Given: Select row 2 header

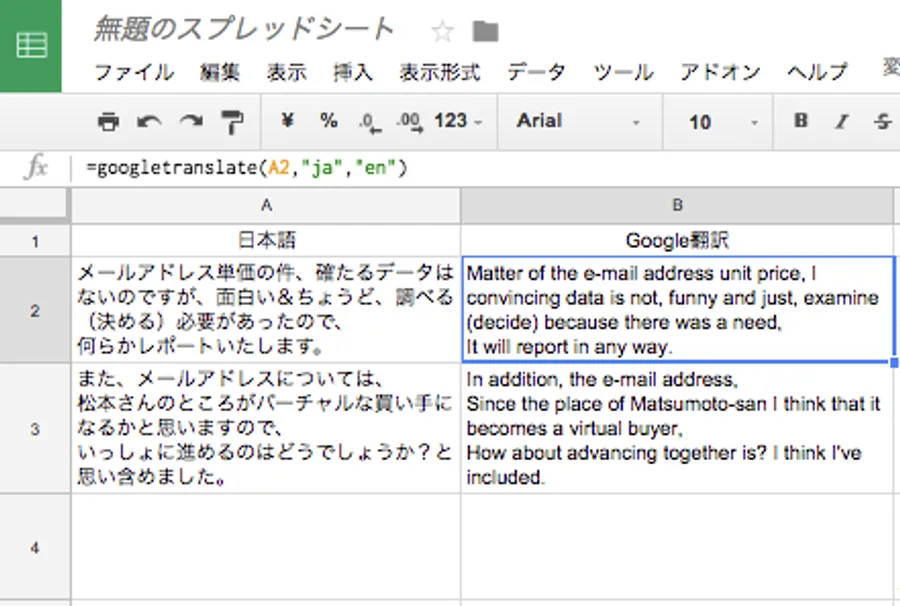Looking at the screenshot, I should 35,310.
